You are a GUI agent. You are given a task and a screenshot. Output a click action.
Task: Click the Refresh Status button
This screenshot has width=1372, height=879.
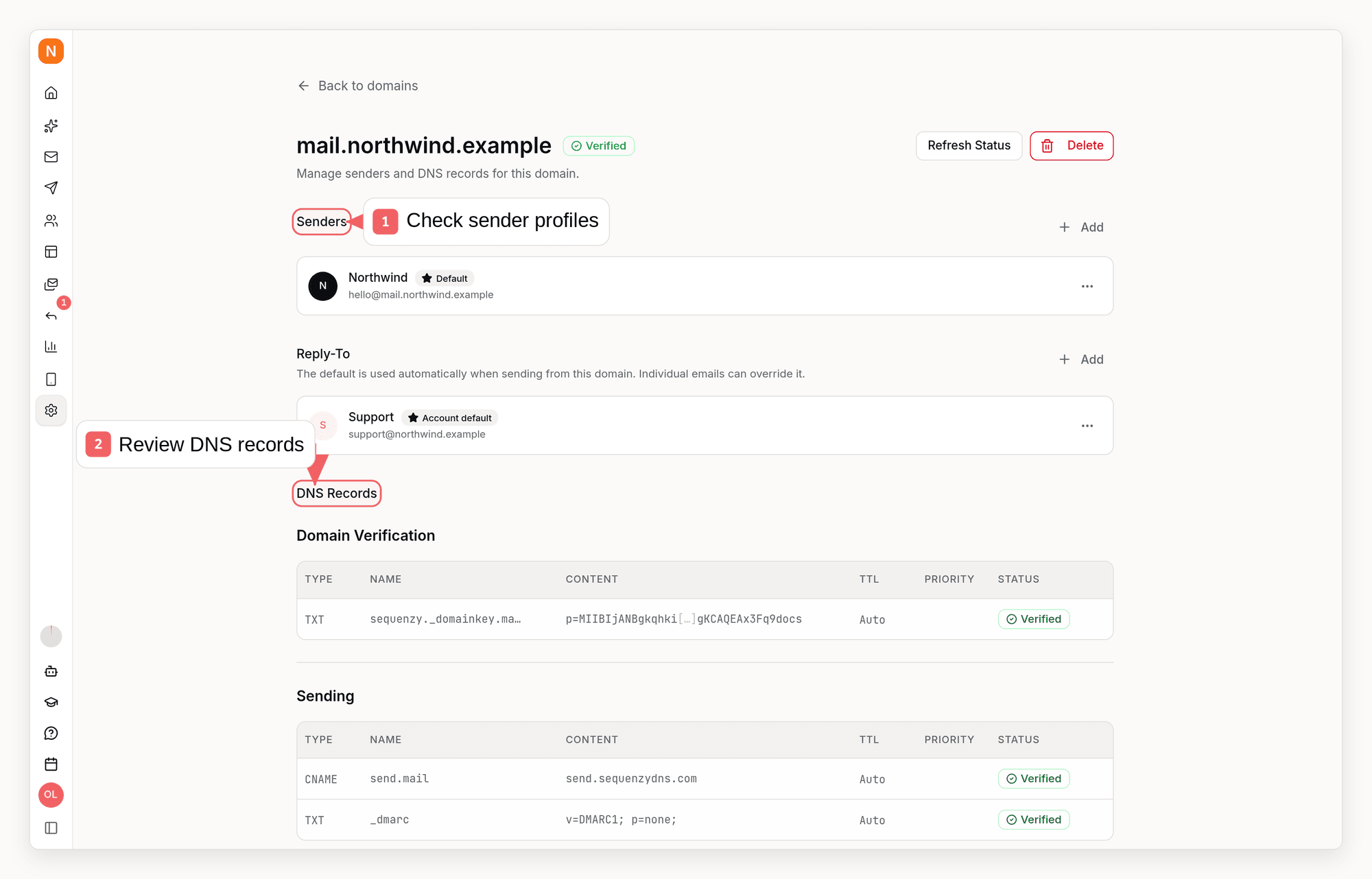(969, 145)
